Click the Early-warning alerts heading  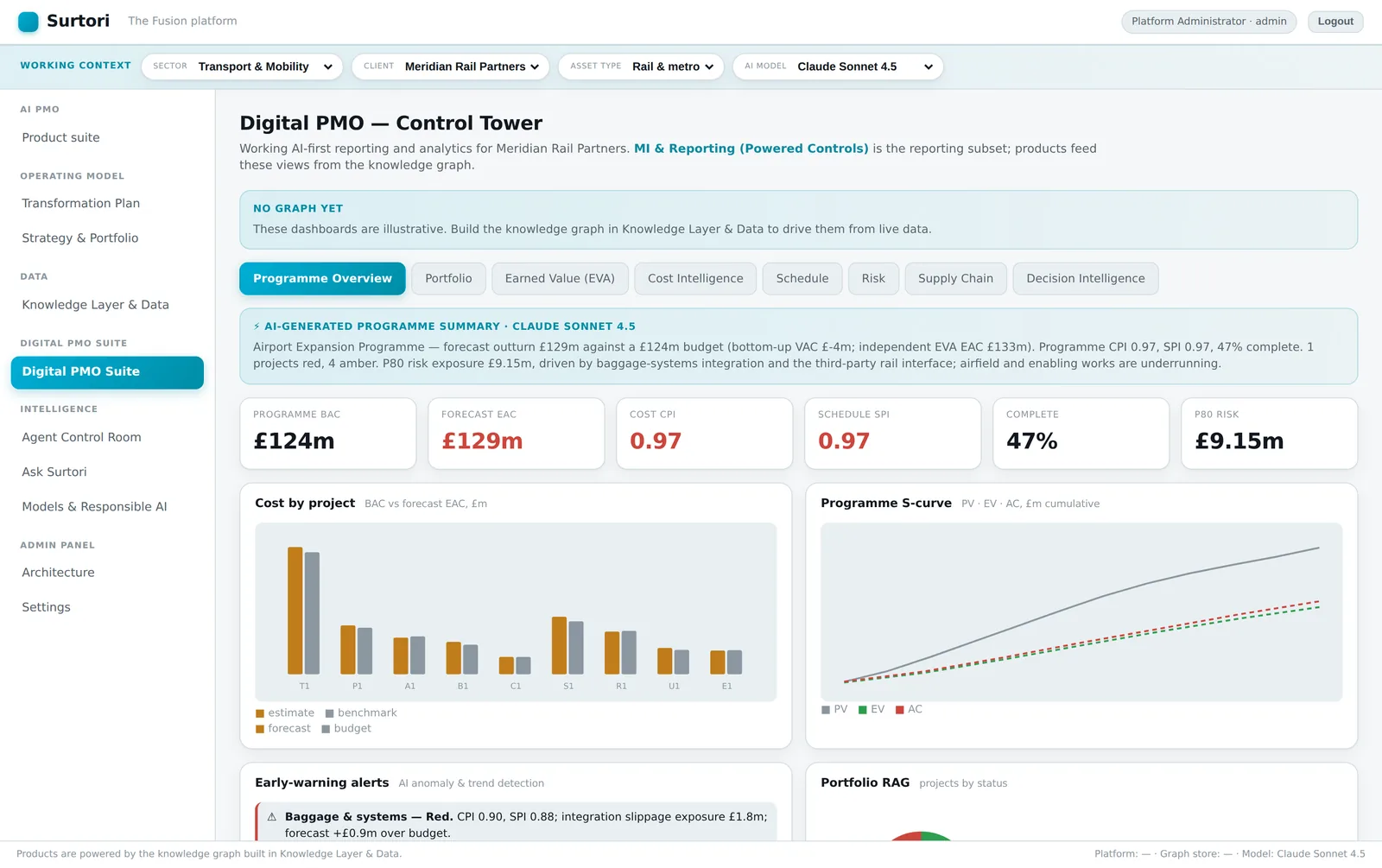tap(321, 783)
